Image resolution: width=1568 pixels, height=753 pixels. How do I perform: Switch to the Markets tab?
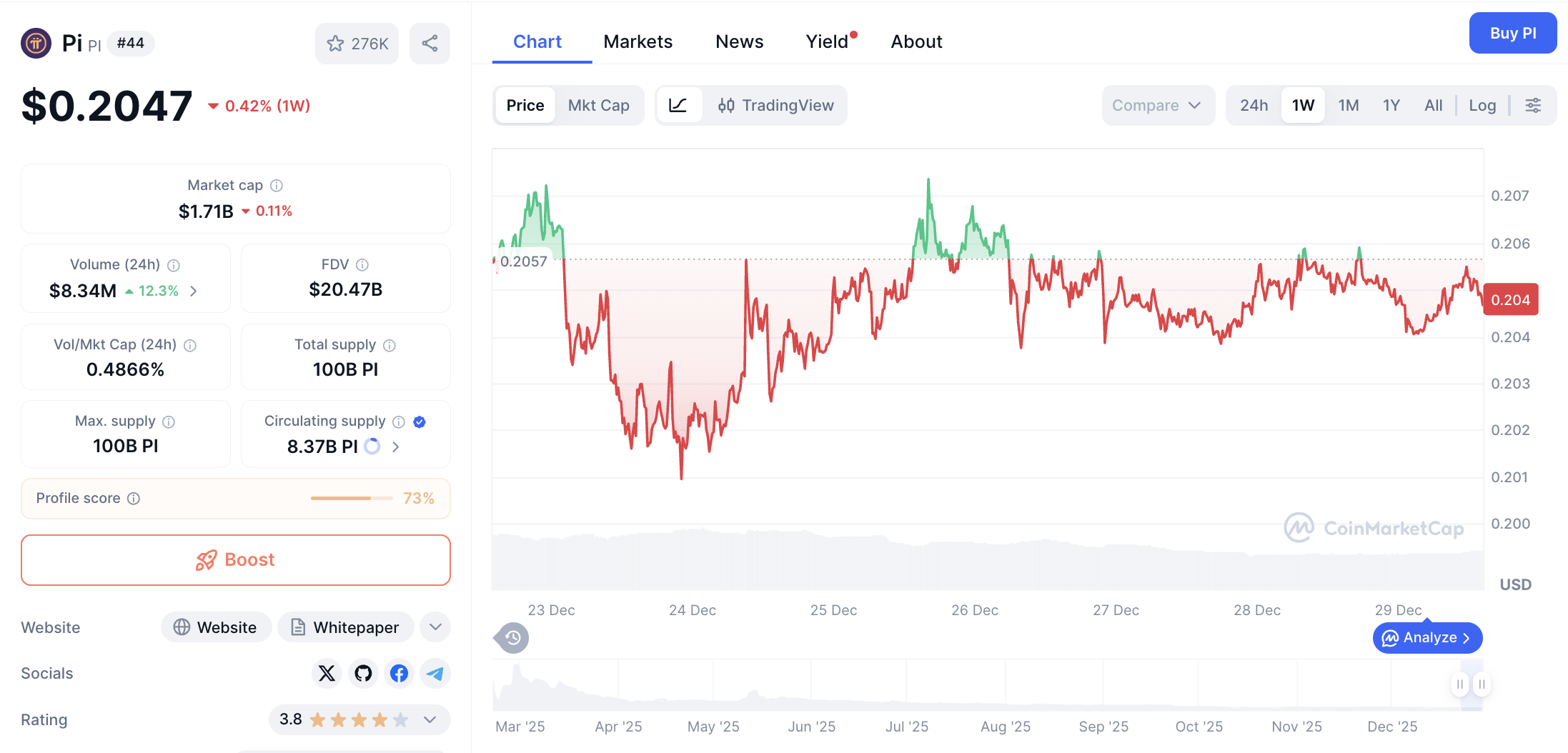[637, 41]
